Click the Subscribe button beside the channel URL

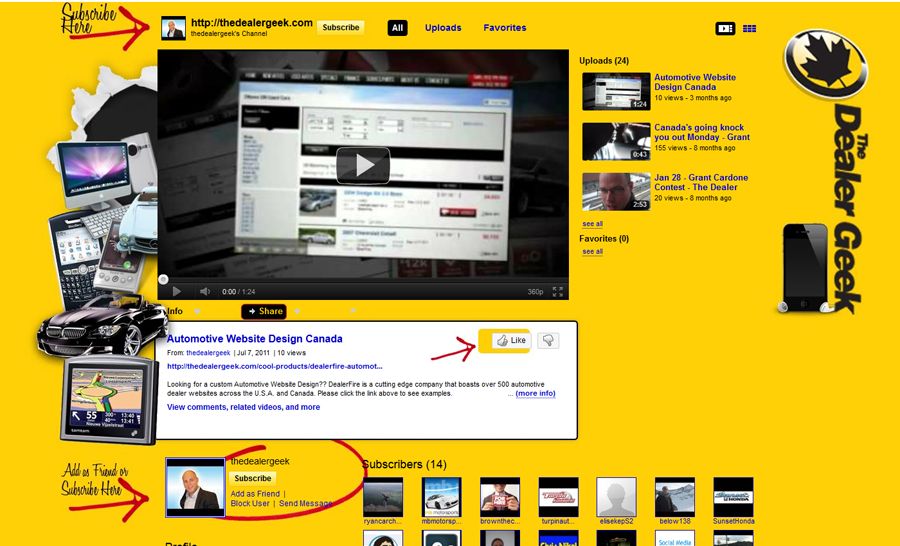[x=340, y=28]
